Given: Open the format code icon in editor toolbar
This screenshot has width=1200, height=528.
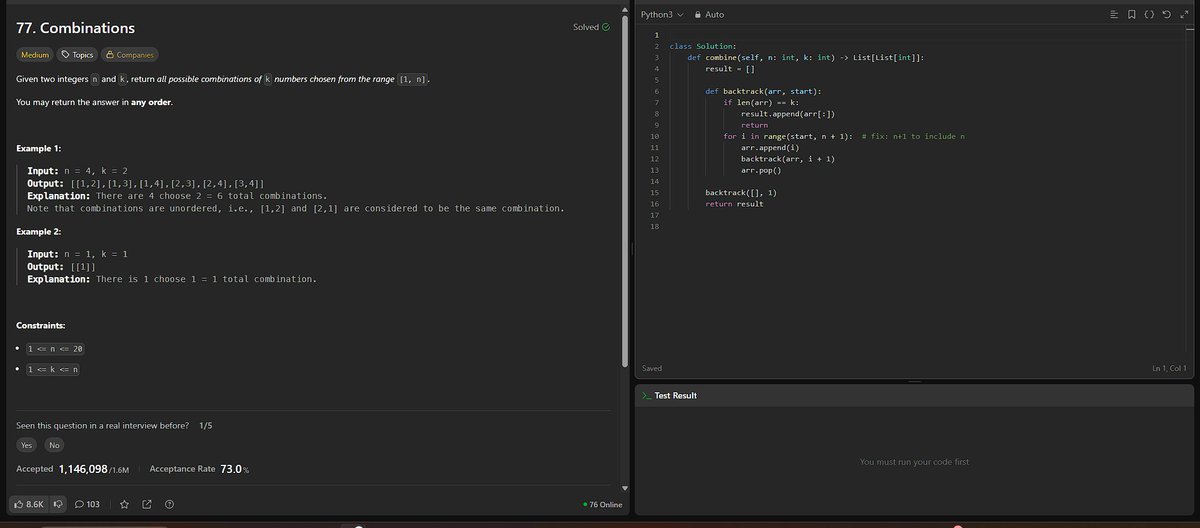Looking at the screenshot, I should click(1115, 14).
